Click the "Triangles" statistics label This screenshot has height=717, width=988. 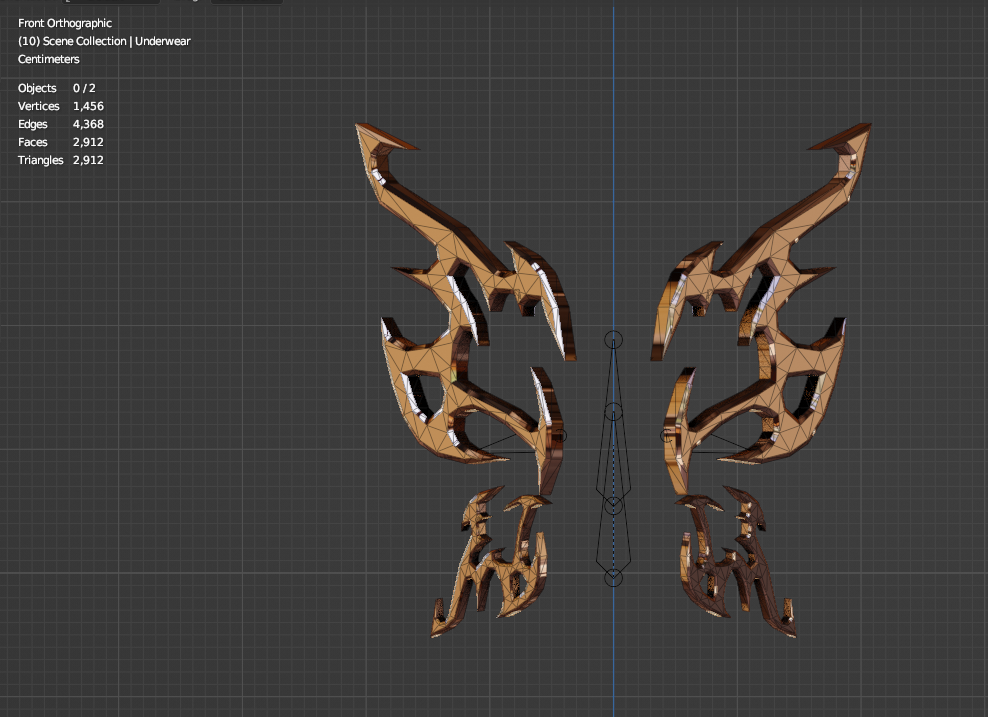(x=40, y=160)
